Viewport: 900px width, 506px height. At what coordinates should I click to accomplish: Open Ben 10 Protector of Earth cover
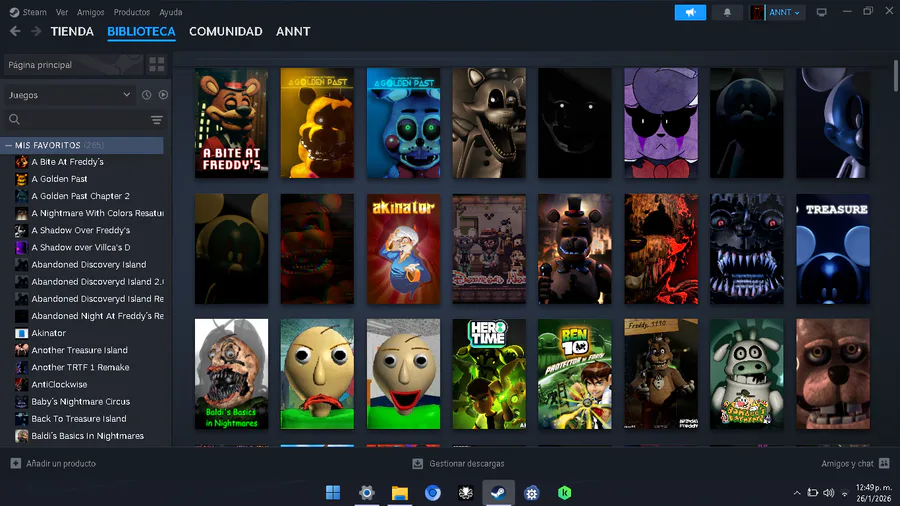[x=575, y=374]
